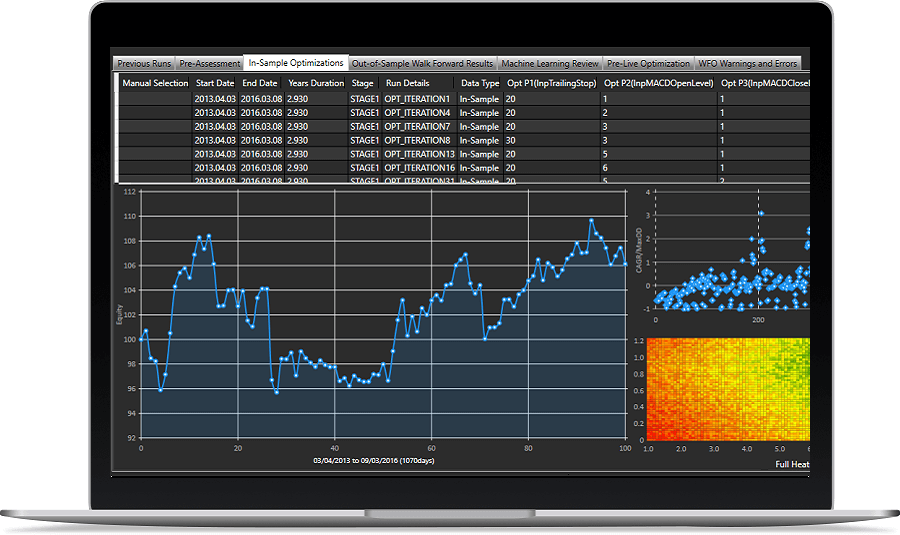Screen dimensions: 900x535
Task: Click the Full Heat label below heatmap
Action: click(x=792, y=464)
